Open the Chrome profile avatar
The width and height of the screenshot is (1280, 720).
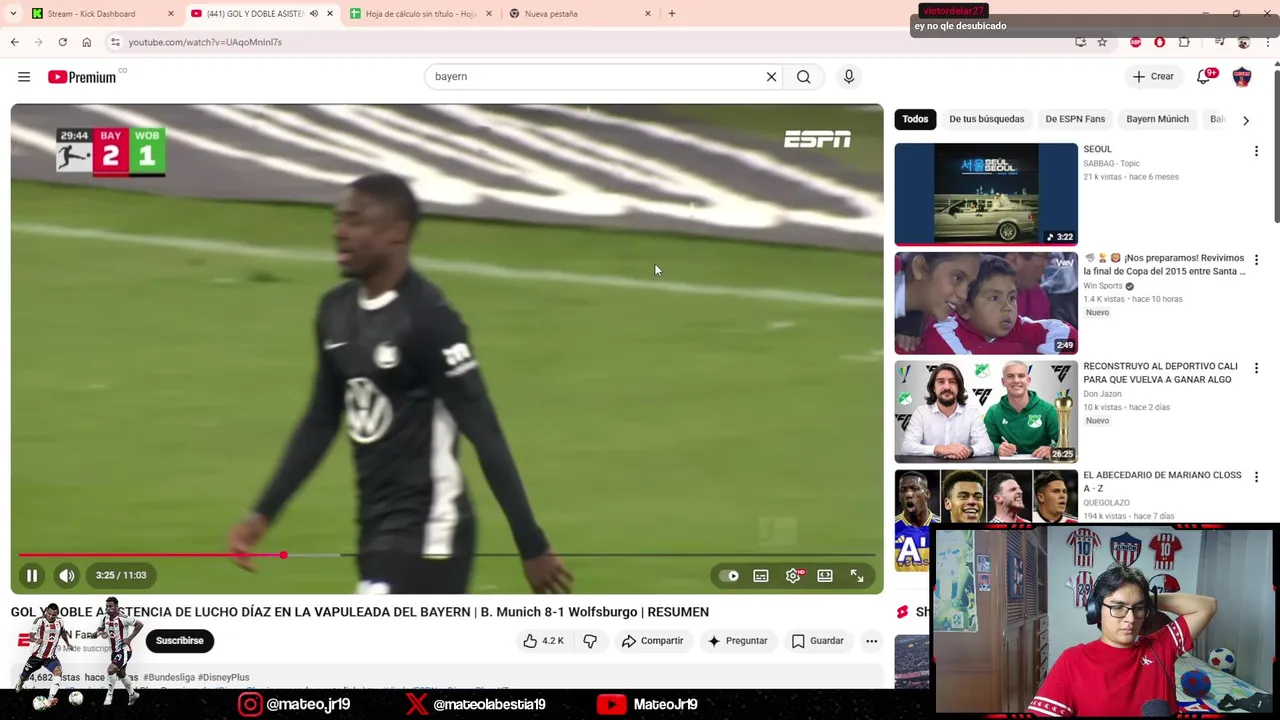click(1244, 42)
